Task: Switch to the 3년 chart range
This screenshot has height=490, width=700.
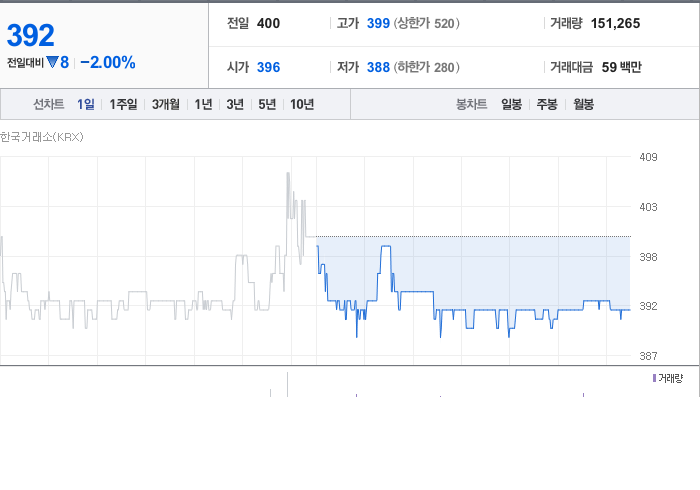Action: coord(235,104)
